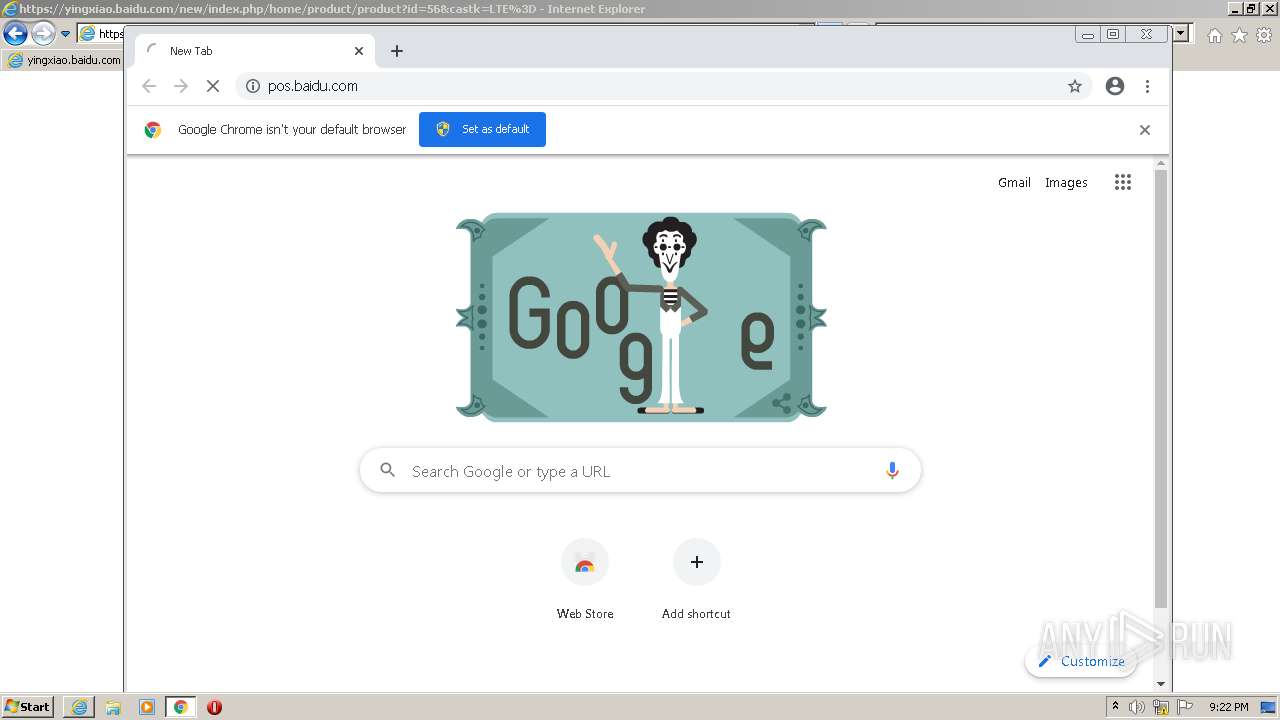Open the network tray icon
This screenshot has width=1280, height=720.
click(x=1161, y=707)
